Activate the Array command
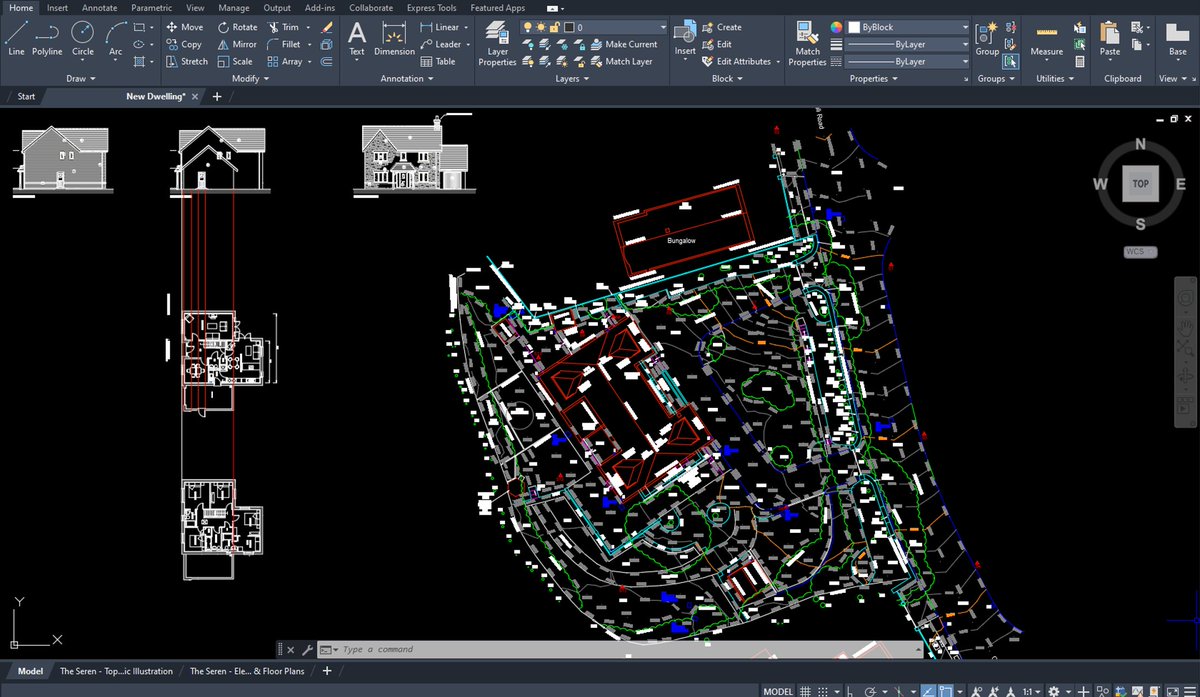Viewport: 1200px width, 697px height. pos(284,61)
